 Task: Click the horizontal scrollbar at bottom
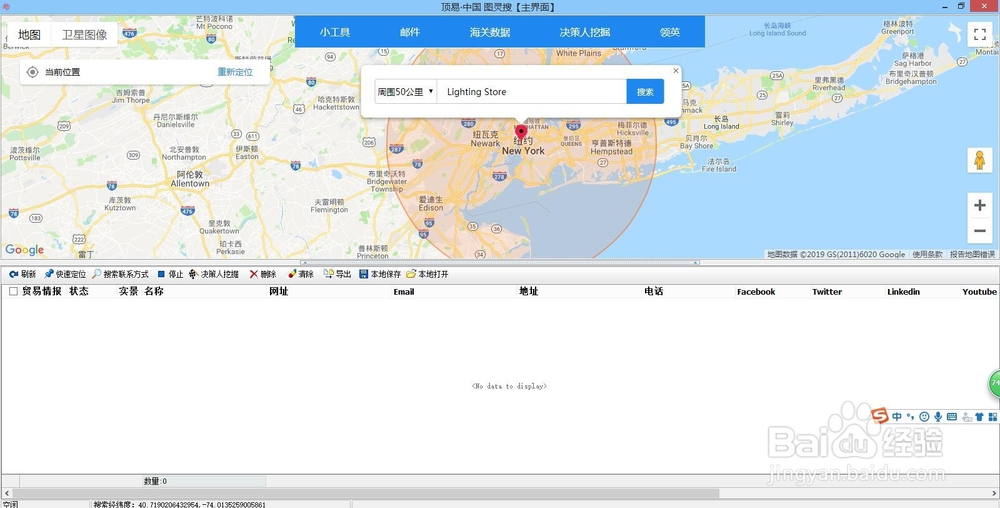pos(365,493)
